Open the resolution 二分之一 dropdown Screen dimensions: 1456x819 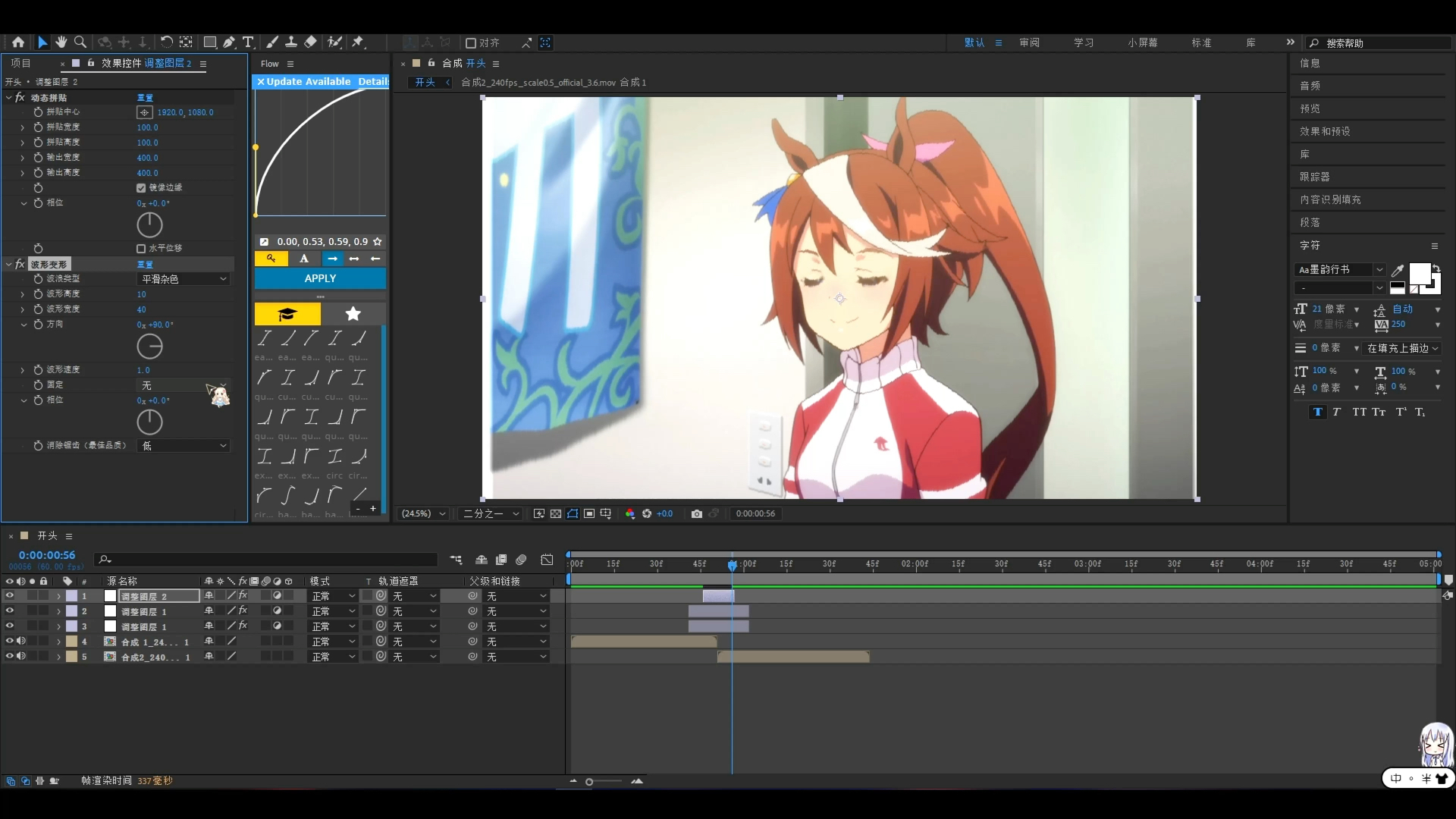point(491,513)
